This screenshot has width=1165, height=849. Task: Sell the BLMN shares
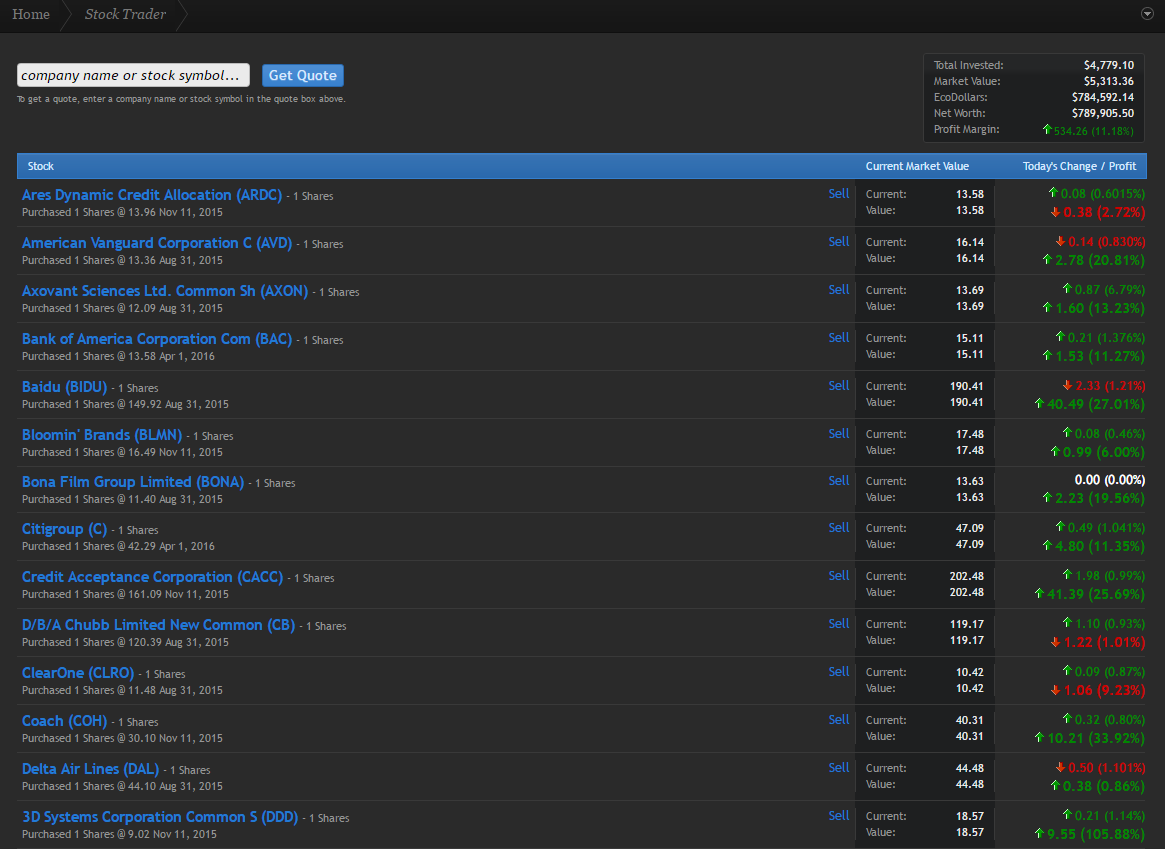coord(839,433)
